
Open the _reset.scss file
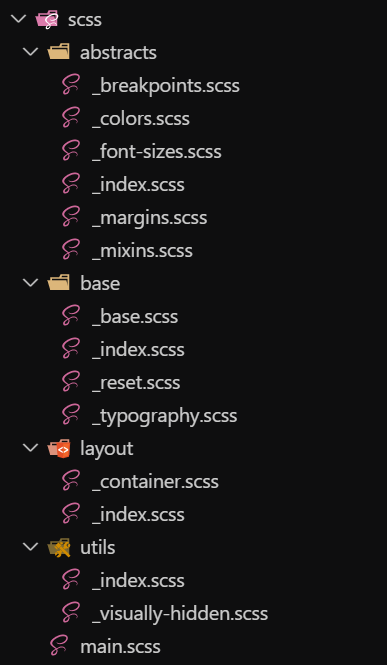point(136,383)
